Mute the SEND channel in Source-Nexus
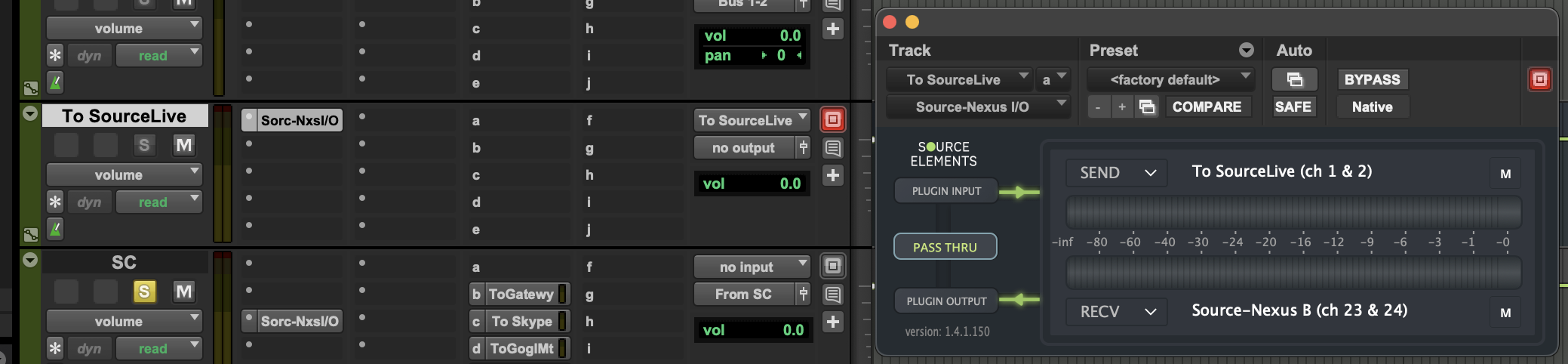Screen dimensions: 1568x364 1505,174
